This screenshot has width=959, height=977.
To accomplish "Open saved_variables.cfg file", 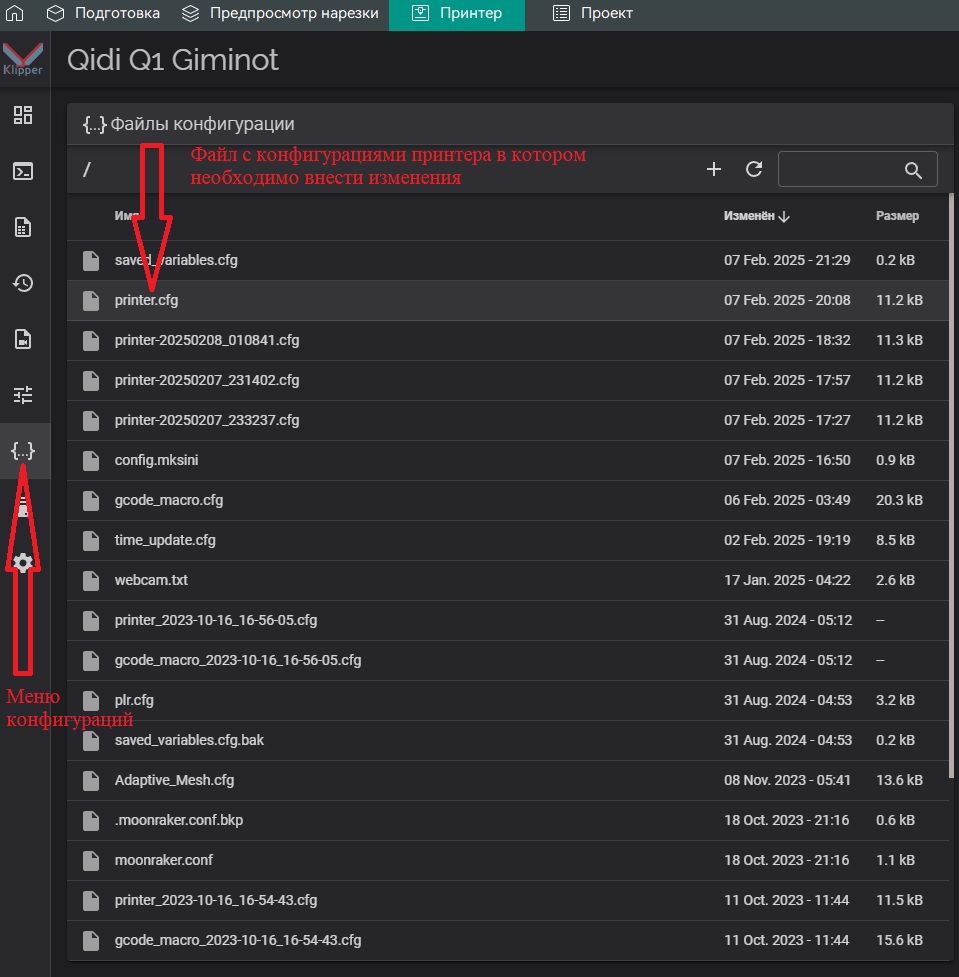I will [508, 260].
